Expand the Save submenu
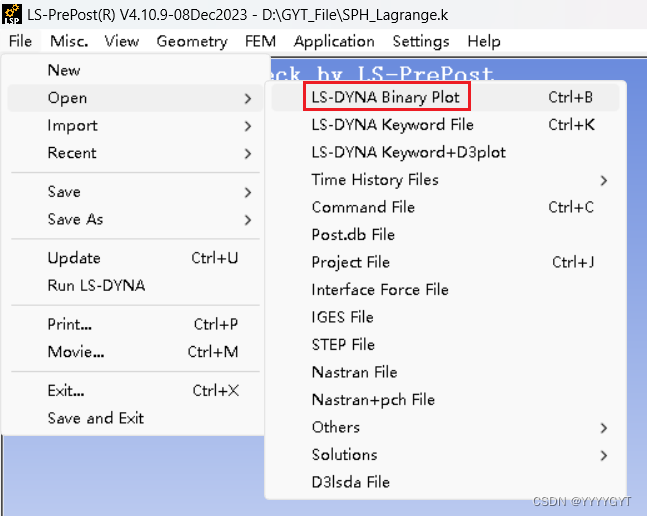Screen dimensions: 647x516 coord(135,192)
